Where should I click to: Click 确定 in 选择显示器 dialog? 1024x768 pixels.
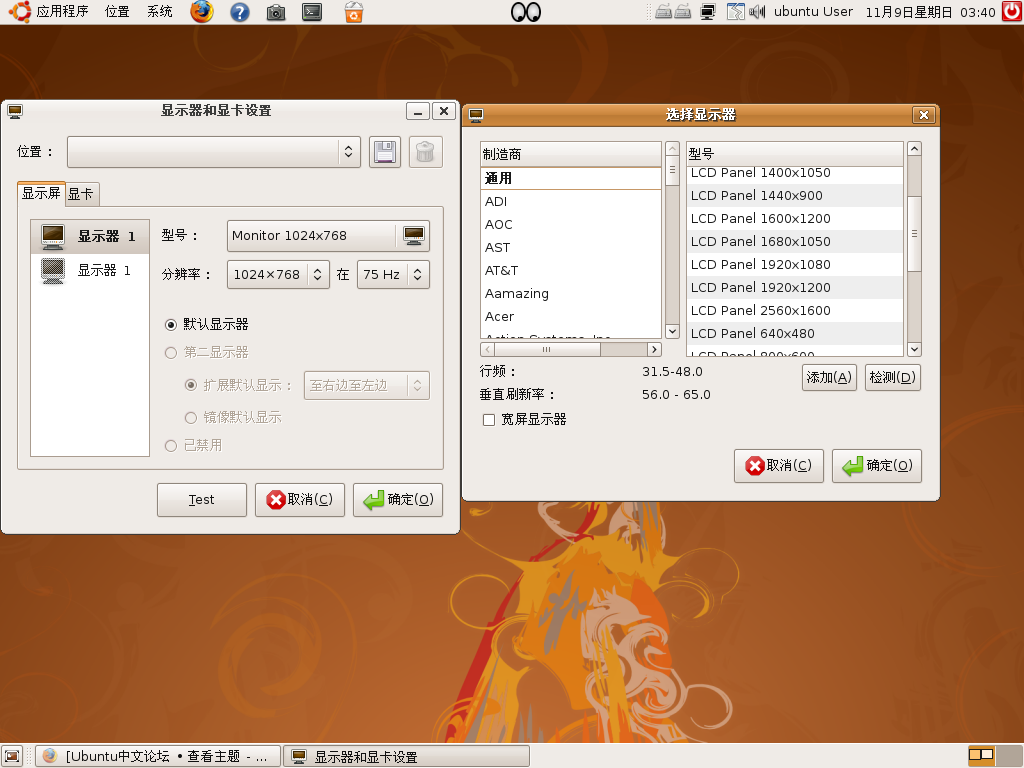point(876,466)
